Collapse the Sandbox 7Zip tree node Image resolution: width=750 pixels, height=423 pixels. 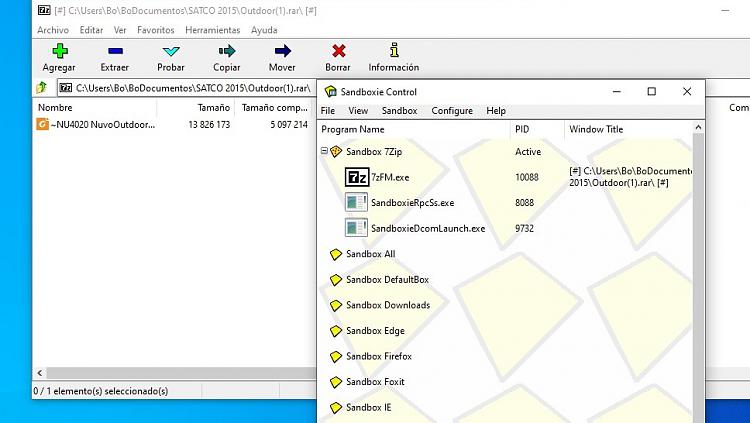324,151
